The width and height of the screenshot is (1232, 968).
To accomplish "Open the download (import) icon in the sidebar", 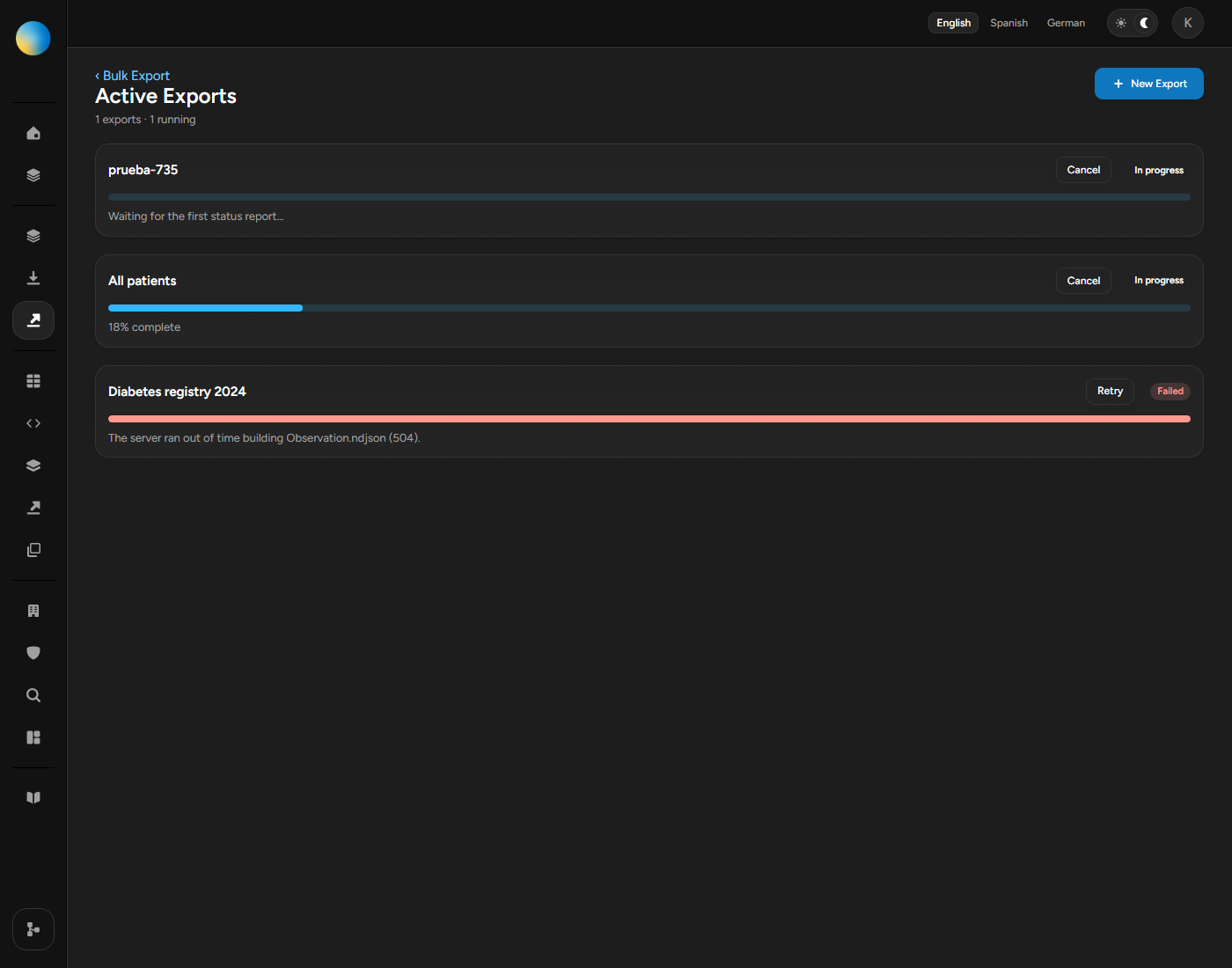I will coord(33,278).
